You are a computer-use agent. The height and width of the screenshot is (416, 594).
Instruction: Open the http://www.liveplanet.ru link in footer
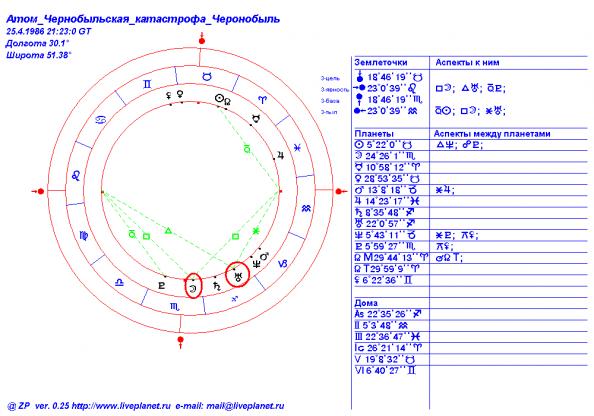[x=121, y=406]
